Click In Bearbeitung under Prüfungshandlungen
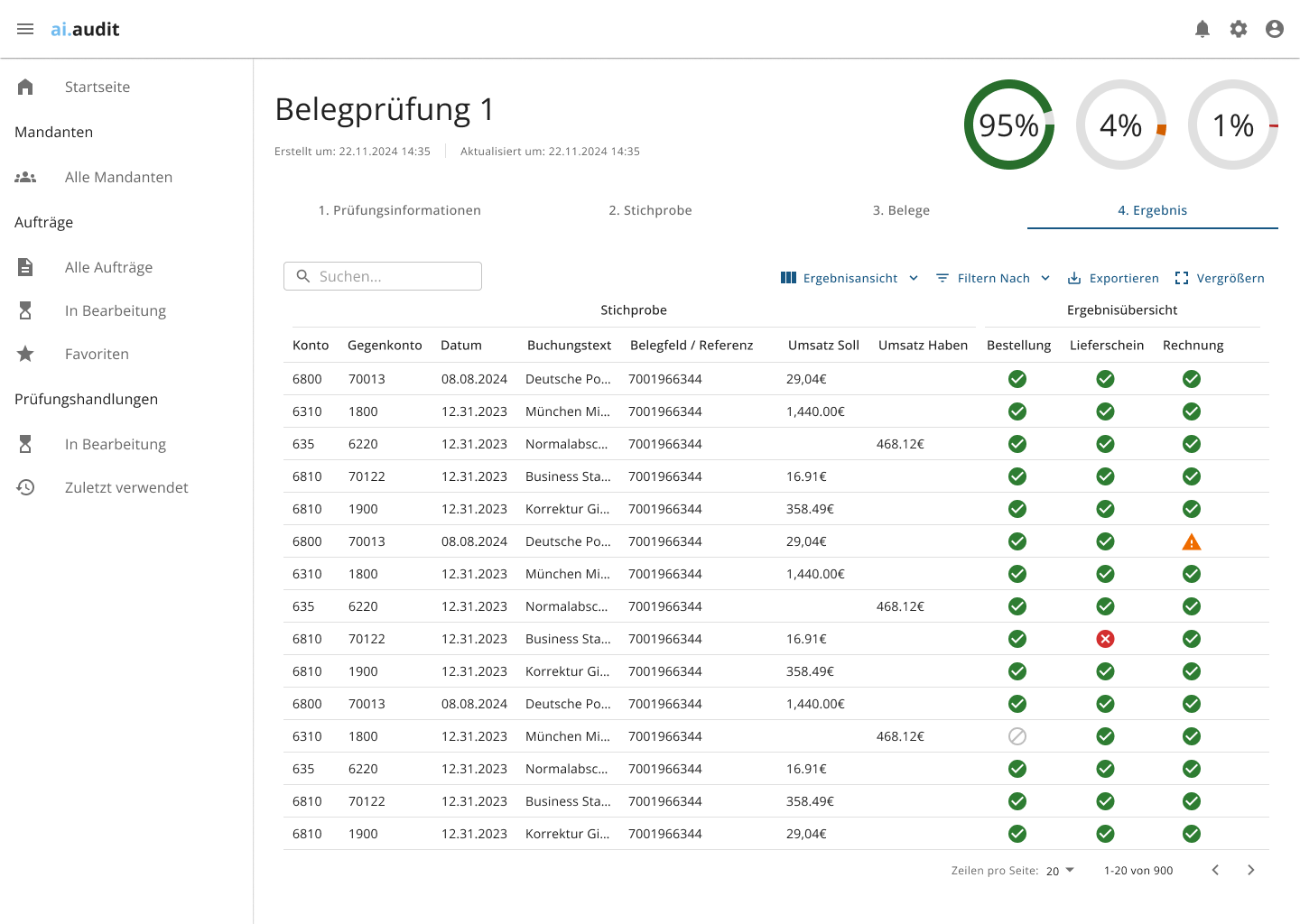 [116, 444]
